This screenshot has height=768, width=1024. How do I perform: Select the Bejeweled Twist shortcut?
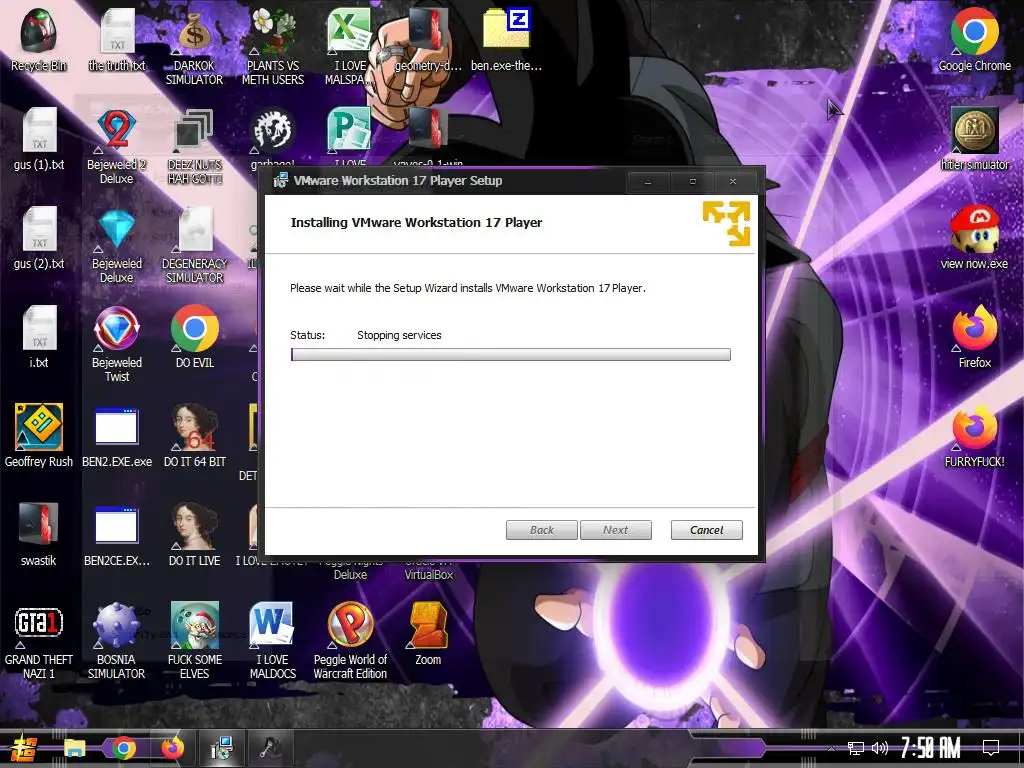(x=117, y=344)
